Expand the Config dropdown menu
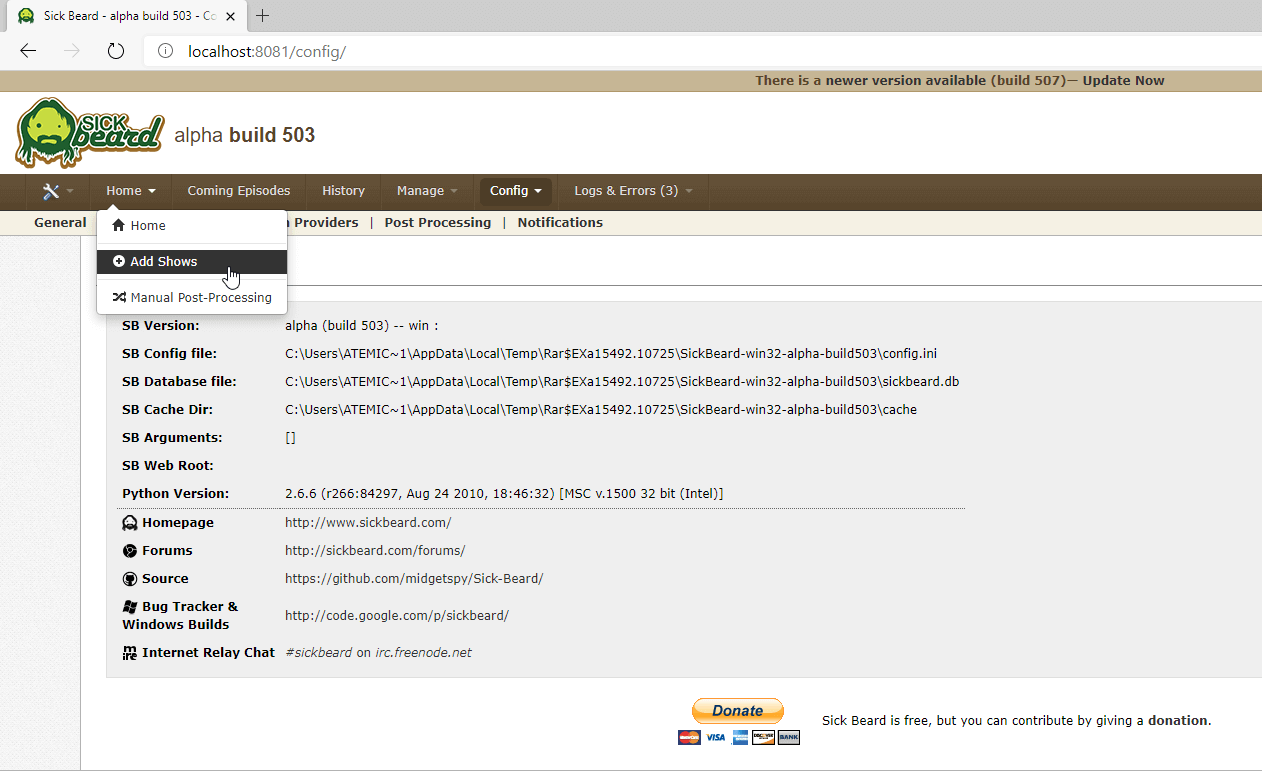The image size is (1262, 771). pyautogui.click(x=516, y=191)
